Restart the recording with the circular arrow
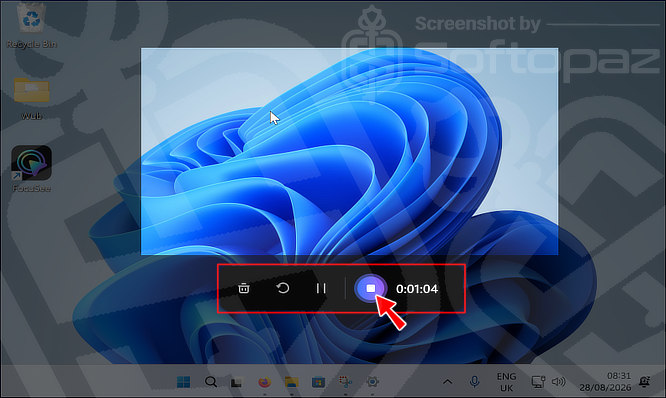This screenshot has height=398, width=666. 282,288
